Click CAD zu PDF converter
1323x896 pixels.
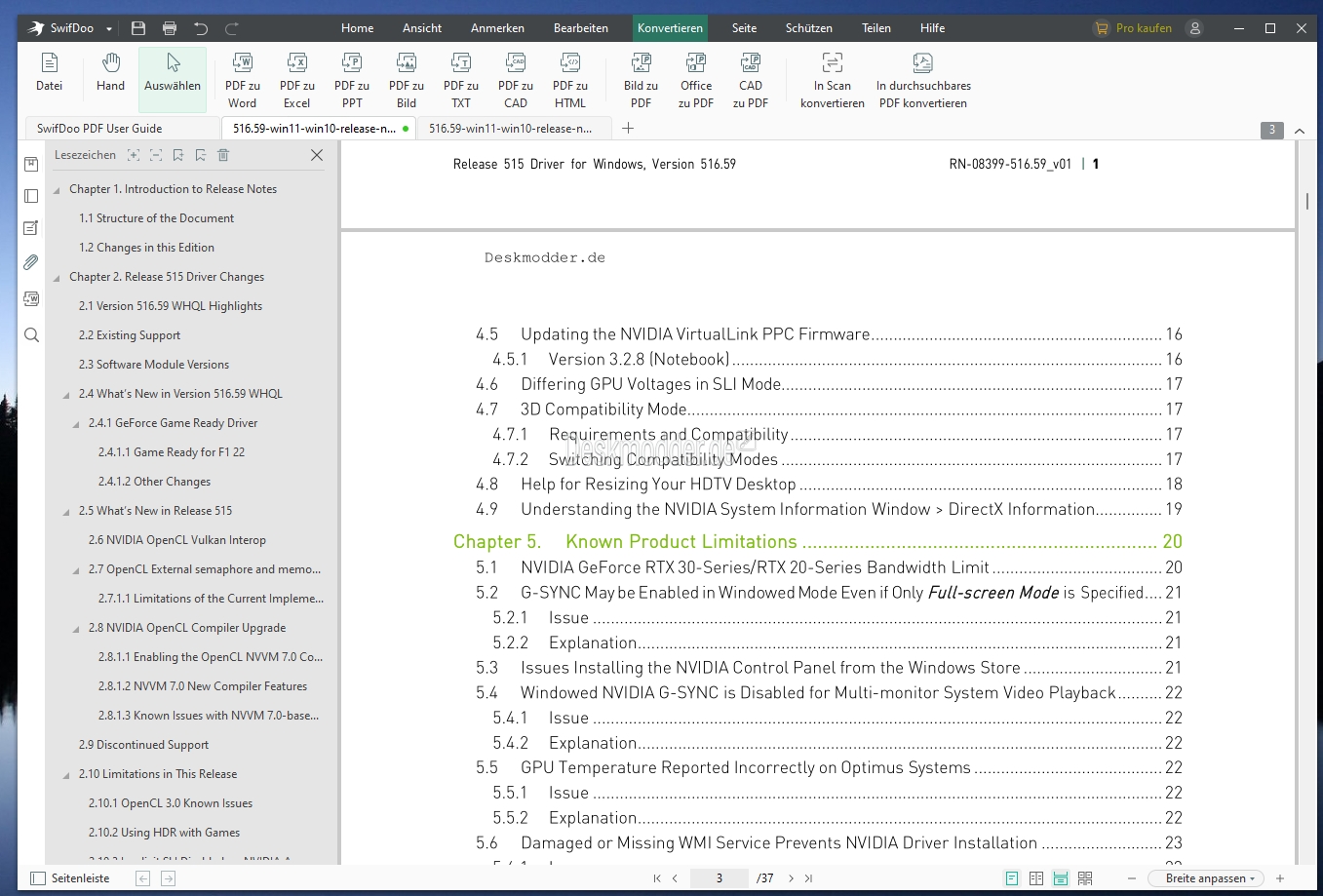[751, 80]
